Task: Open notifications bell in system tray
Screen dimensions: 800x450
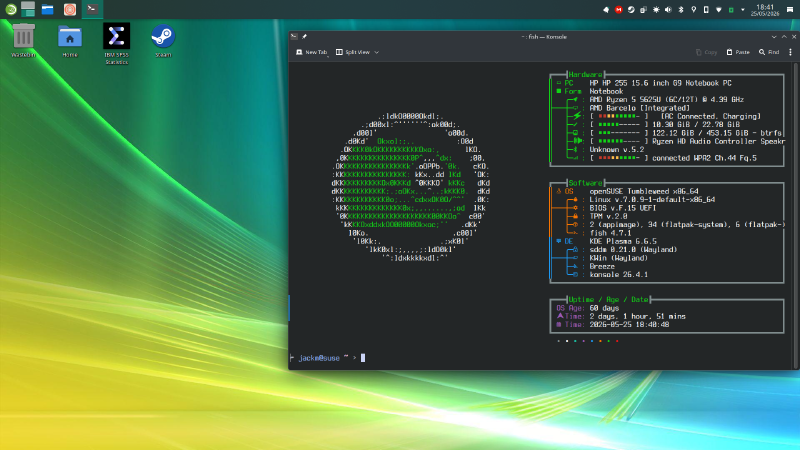Action: click(x=606, y=10)
